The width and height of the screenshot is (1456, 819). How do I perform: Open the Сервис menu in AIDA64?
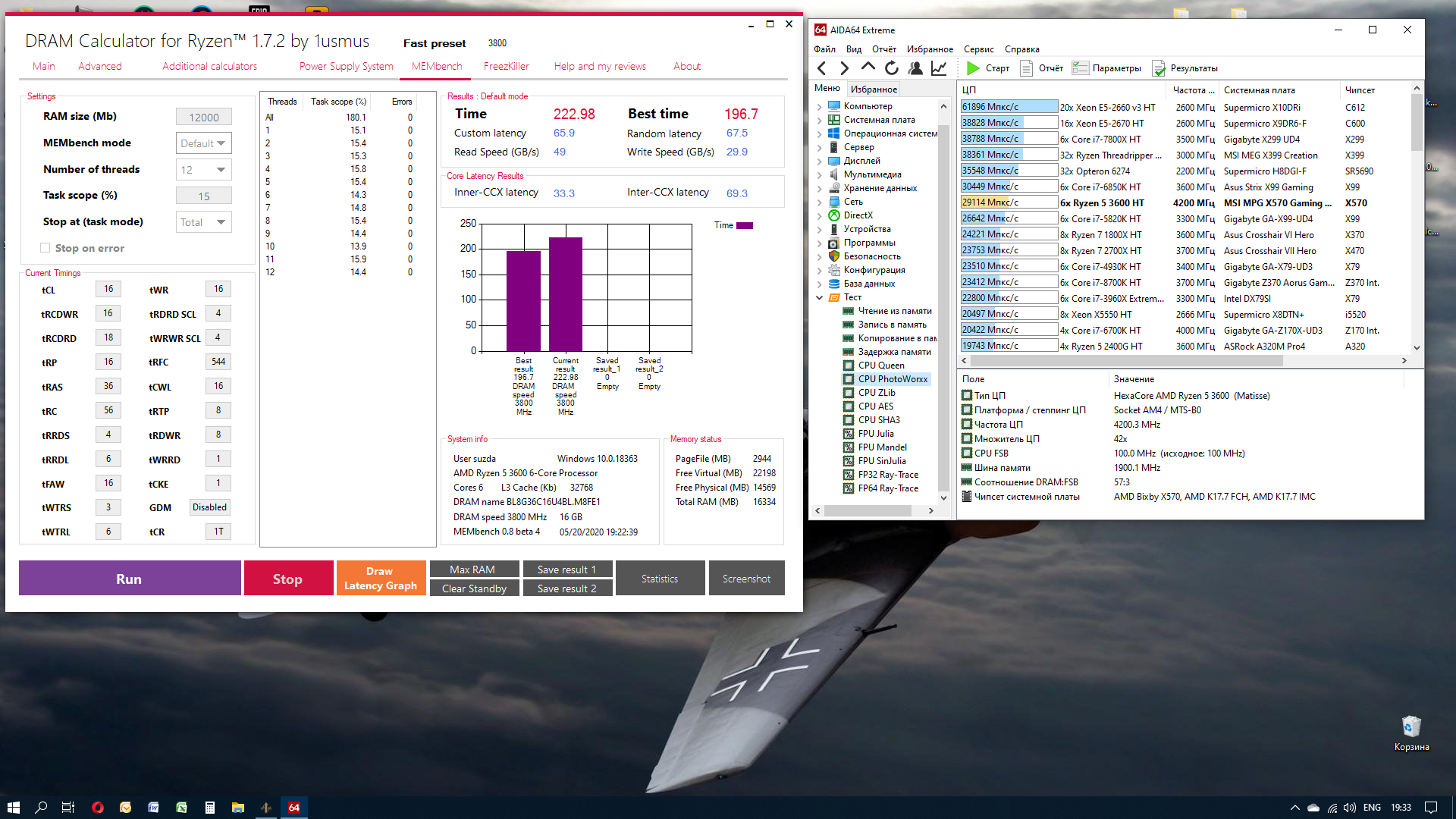(x=978, y=49)
